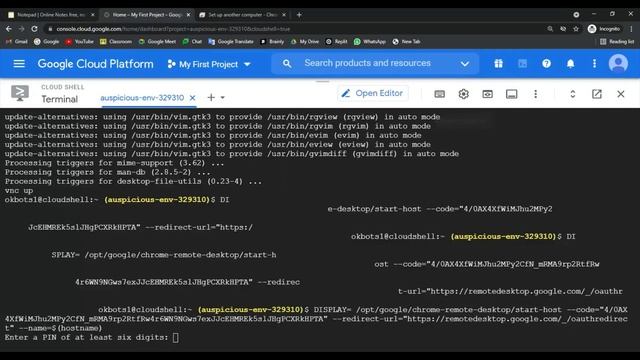Open the Google Cloud navigation hamburger menu
This screenshot has height=360, width=640.
(19, 64)
